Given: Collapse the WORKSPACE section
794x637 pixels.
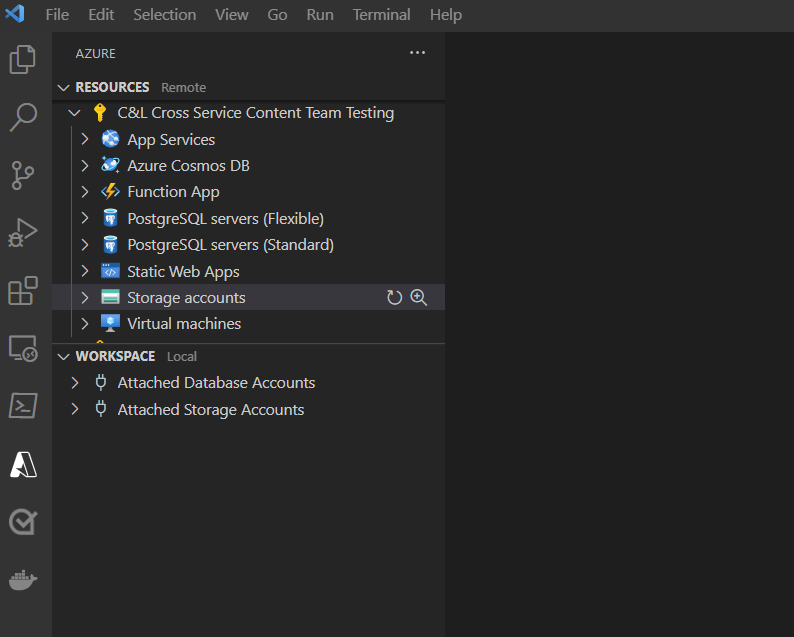Looking at the screenshot, I should tap(63, 356).
